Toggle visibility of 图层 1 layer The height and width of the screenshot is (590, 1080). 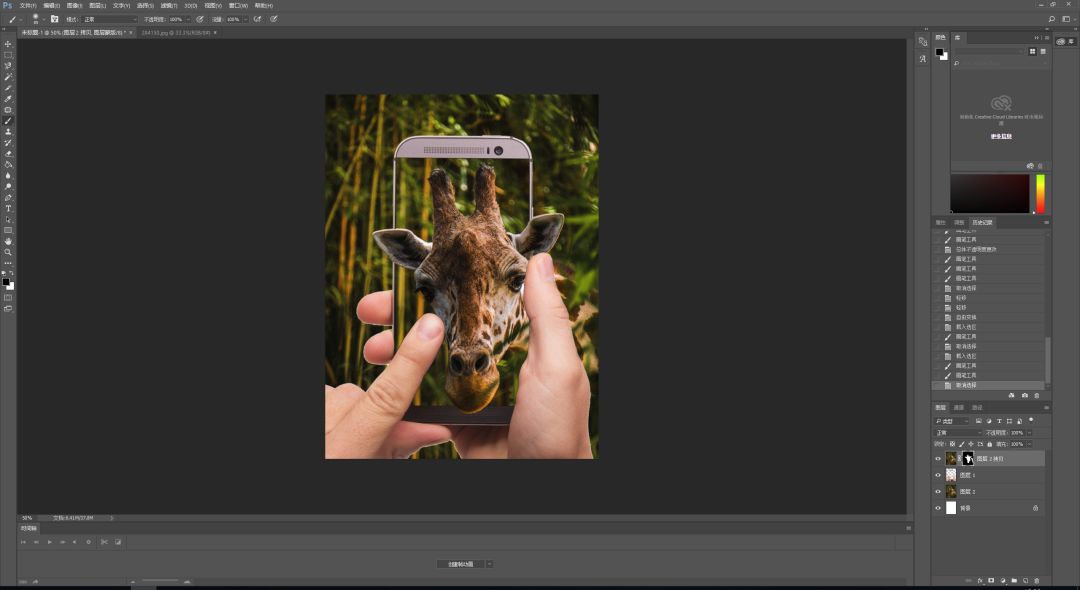[937, 475]
